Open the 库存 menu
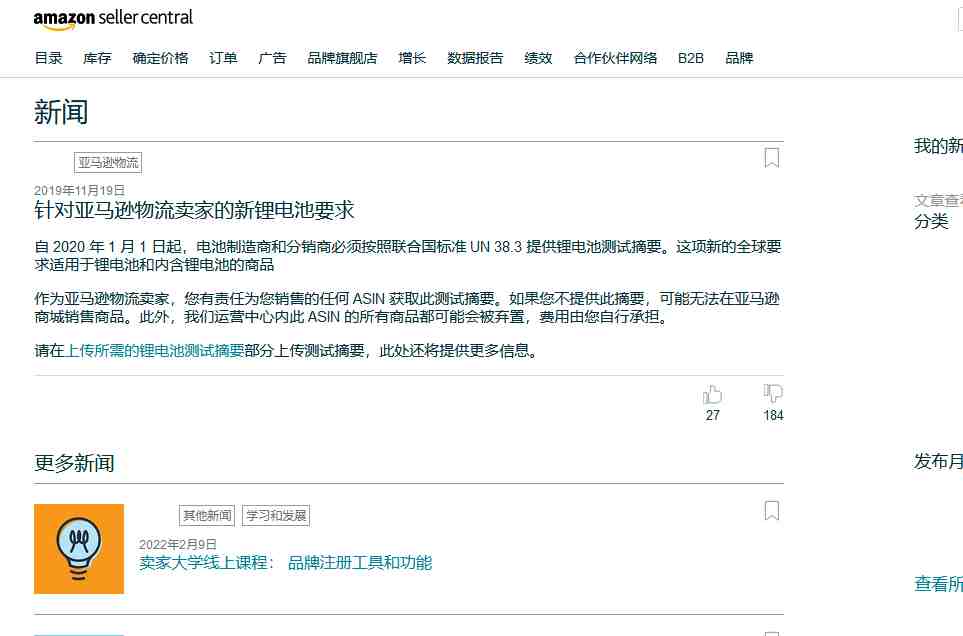The width and height of the screenshot is (963, 636). (x=97, y=58)
